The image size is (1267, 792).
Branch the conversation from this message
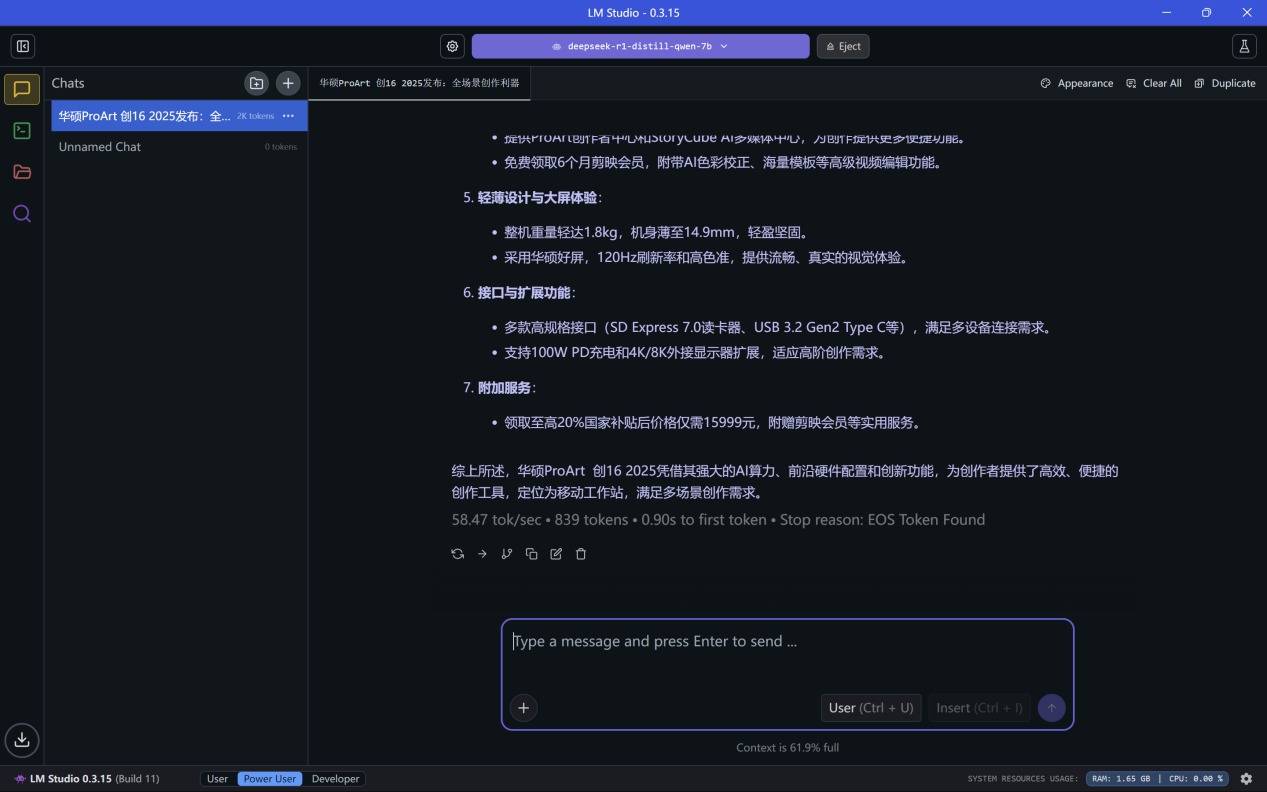click(x=507, y=554)
